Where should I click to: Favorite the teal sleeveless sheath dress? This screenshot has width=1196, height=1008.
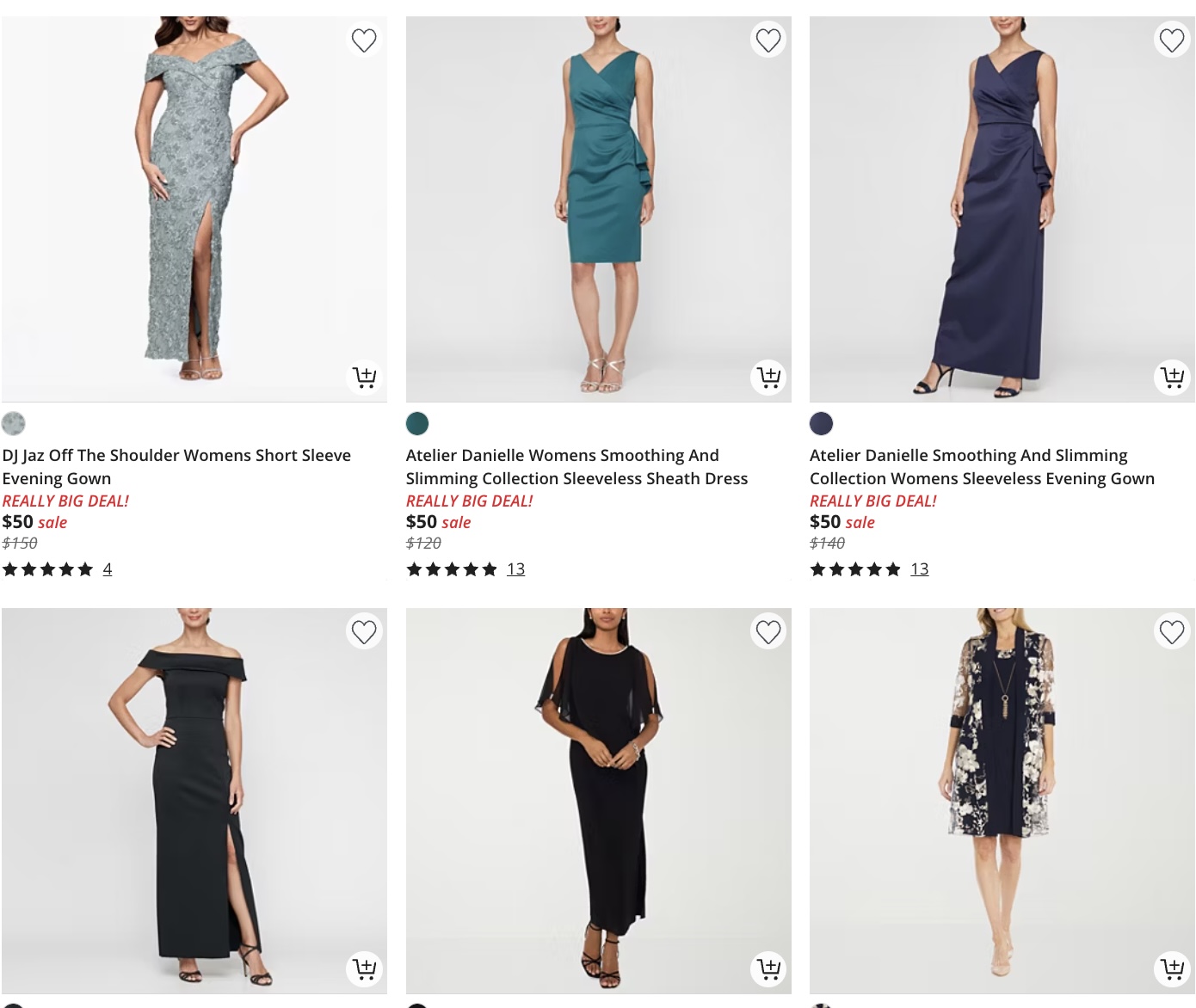pyautogui.click(x=768, y=40)
